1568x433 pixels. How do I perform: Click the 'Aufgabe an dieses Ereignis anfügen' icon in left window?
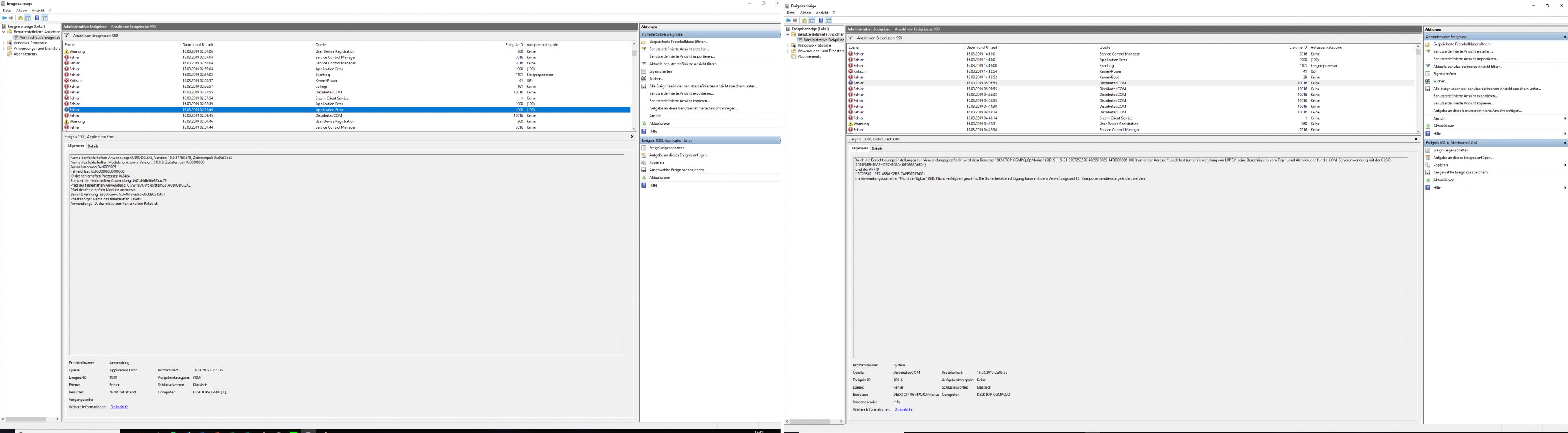[x=644, y=155]
